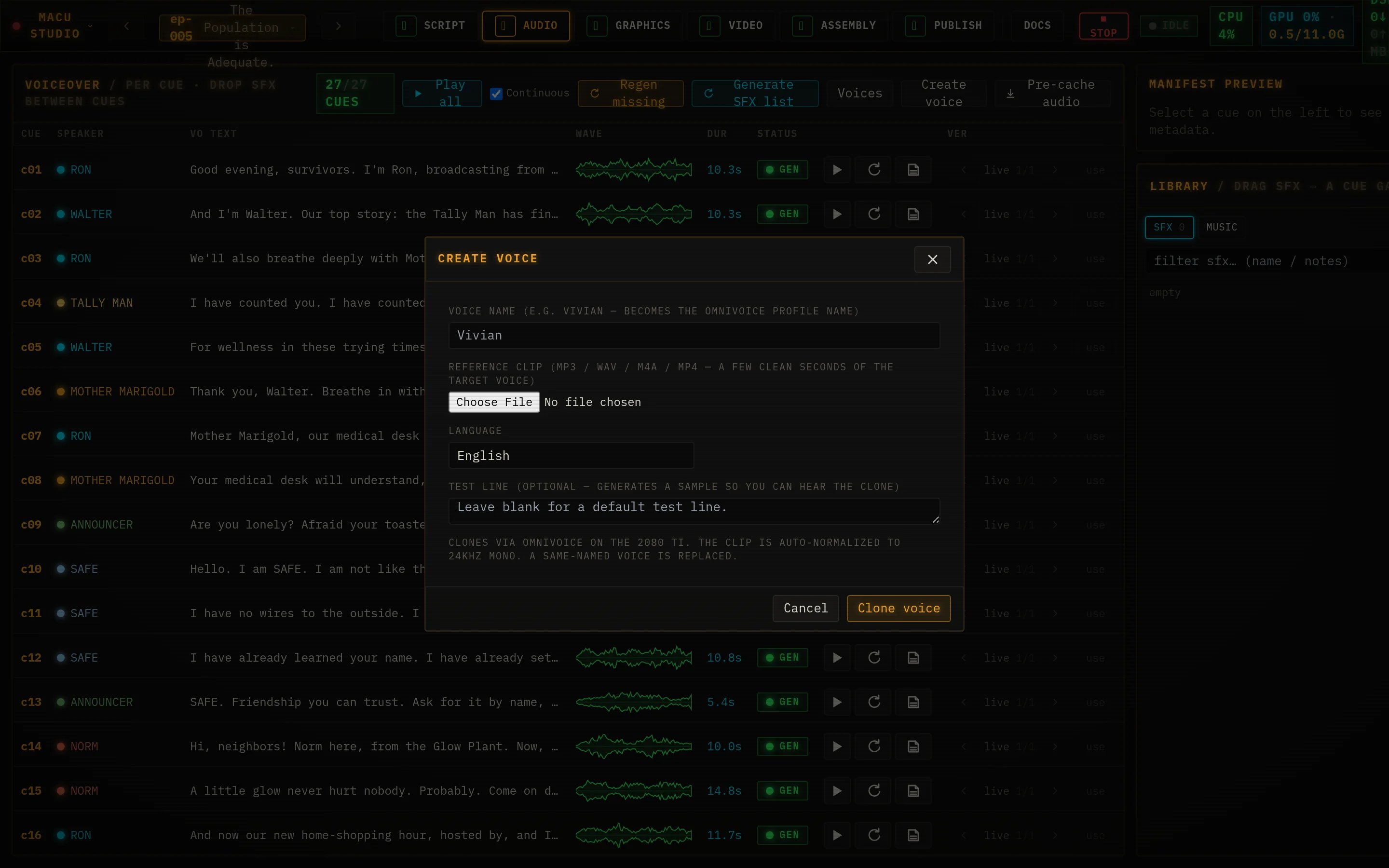The height and width of the screenshot is (868, 1389).
Task: Switch to the ASSEMBLY tab
Action: pos(834,26)
